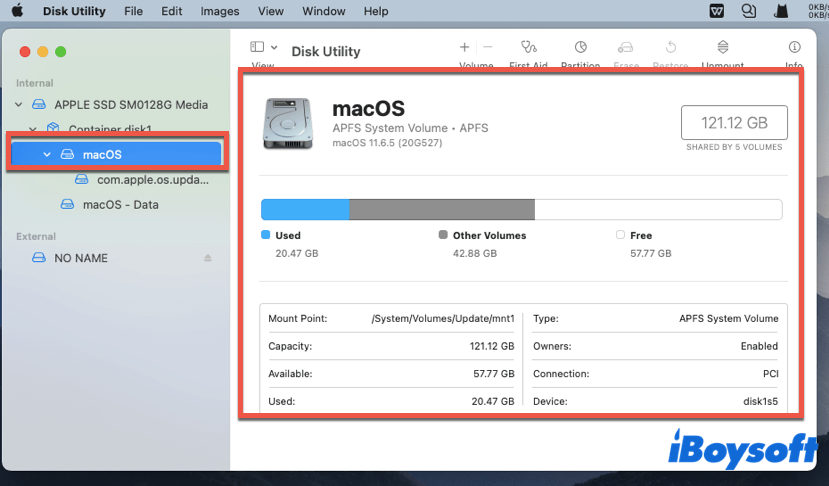The width and height of the screenshot is (829, 486).
Task: Open the Images menu
Action: 219,11
